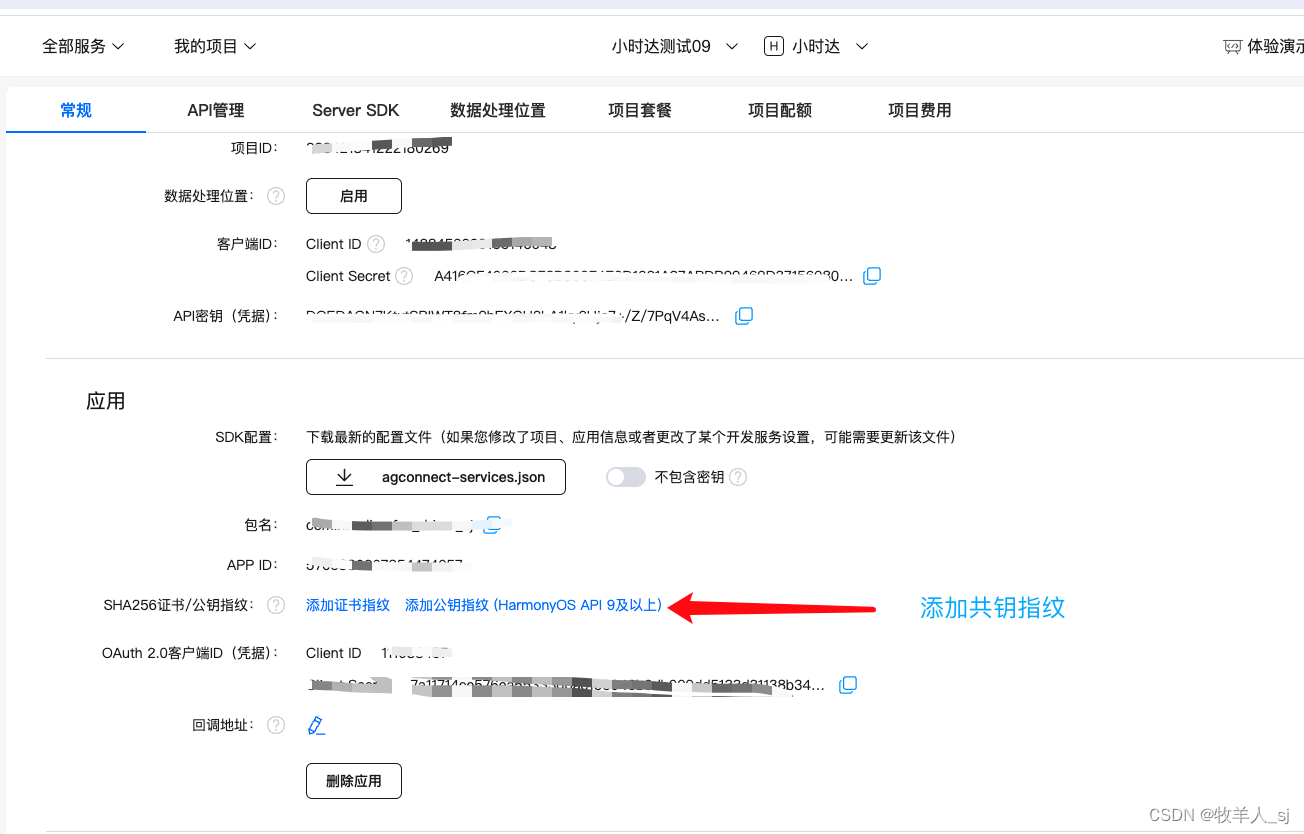The image size is (1304, 834).
Task: Click the 添加证书指纹 link
Action: pos(348,605)
